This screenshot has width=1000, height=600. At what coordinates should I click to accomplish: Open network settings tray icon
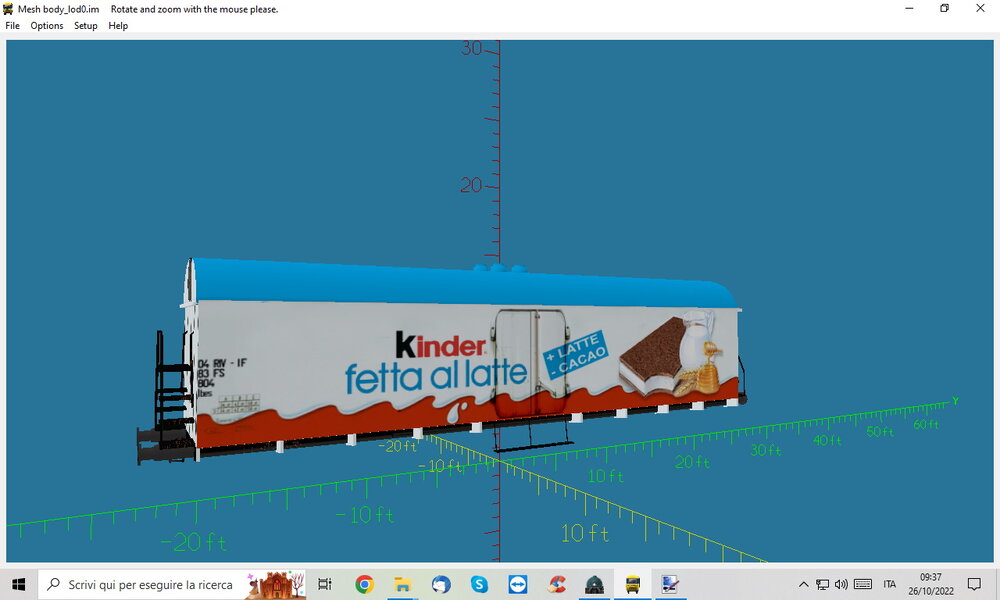pos(823,584)
